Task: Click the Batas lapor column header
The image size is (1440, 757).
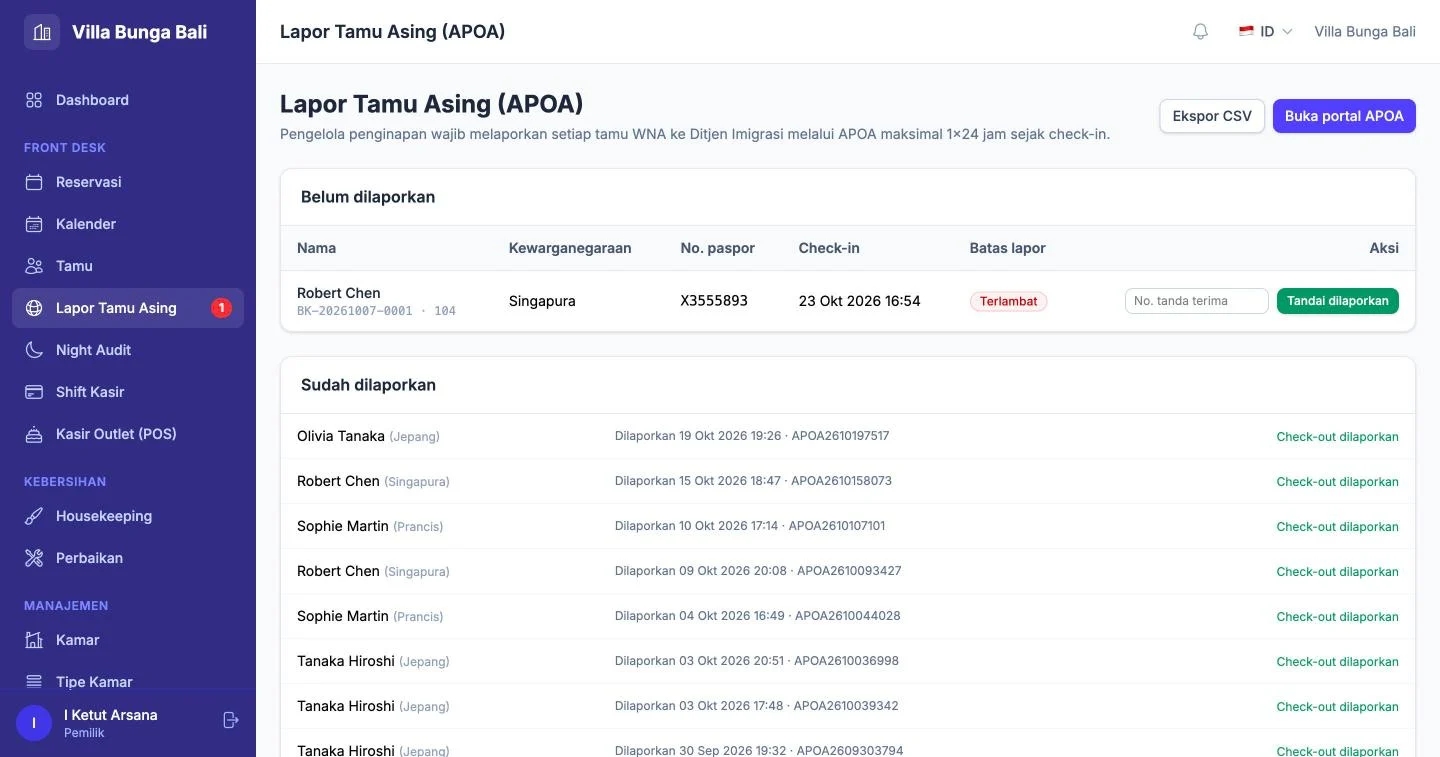Action: coord(1007,248)
